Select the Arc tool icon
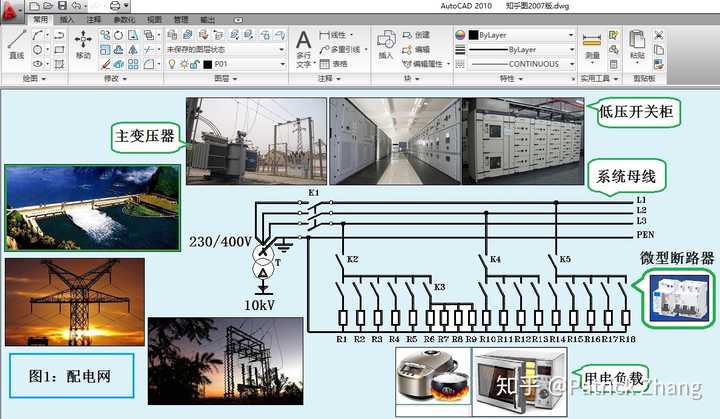720x419 pixels. (38, 35)
